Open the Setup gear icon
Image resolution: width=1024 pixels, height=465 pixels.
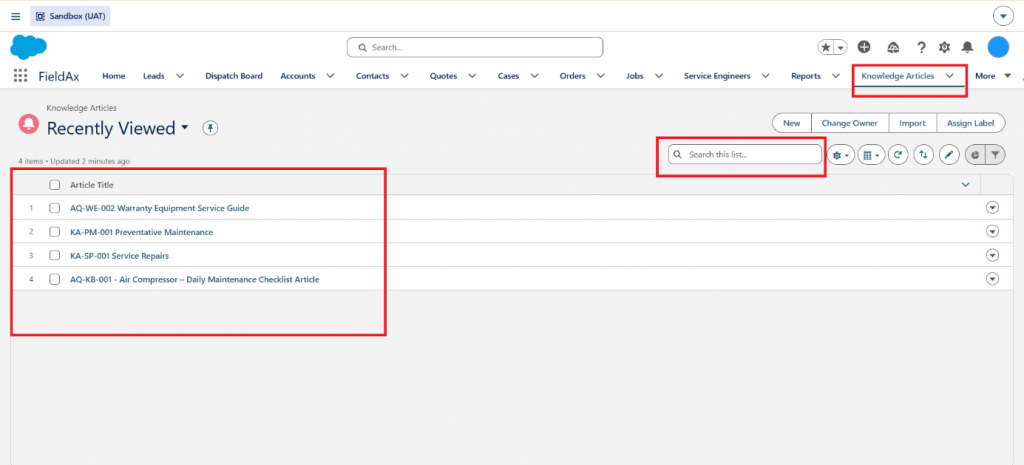[944, 47]
